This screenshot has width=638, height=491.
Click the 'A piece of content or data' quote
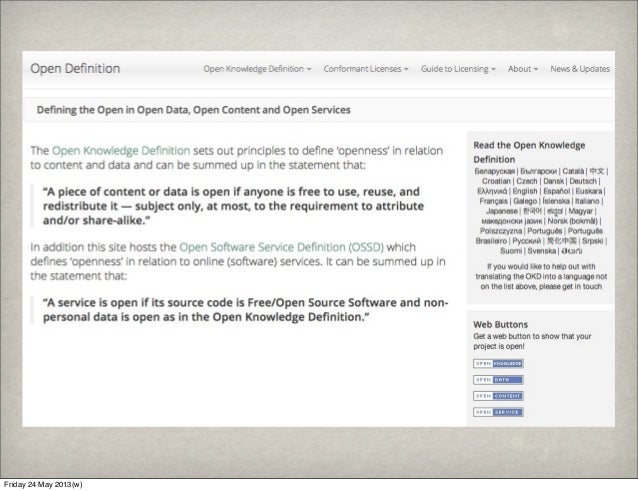(233, 206)
